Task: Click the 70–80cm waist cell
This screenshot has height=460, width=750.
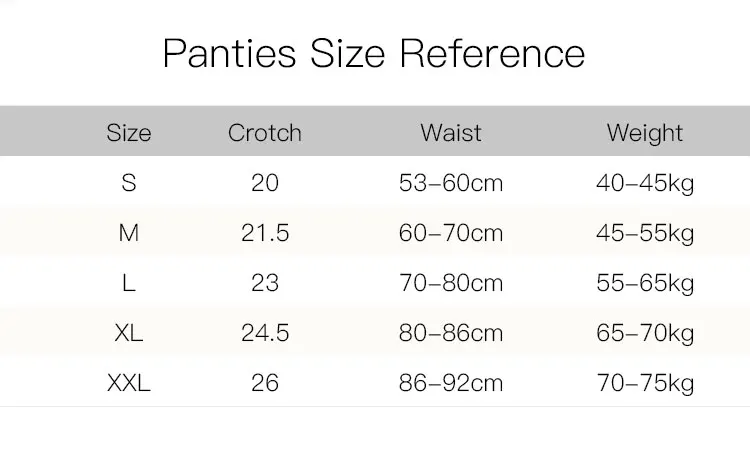Action: click(x=451, y=283)
